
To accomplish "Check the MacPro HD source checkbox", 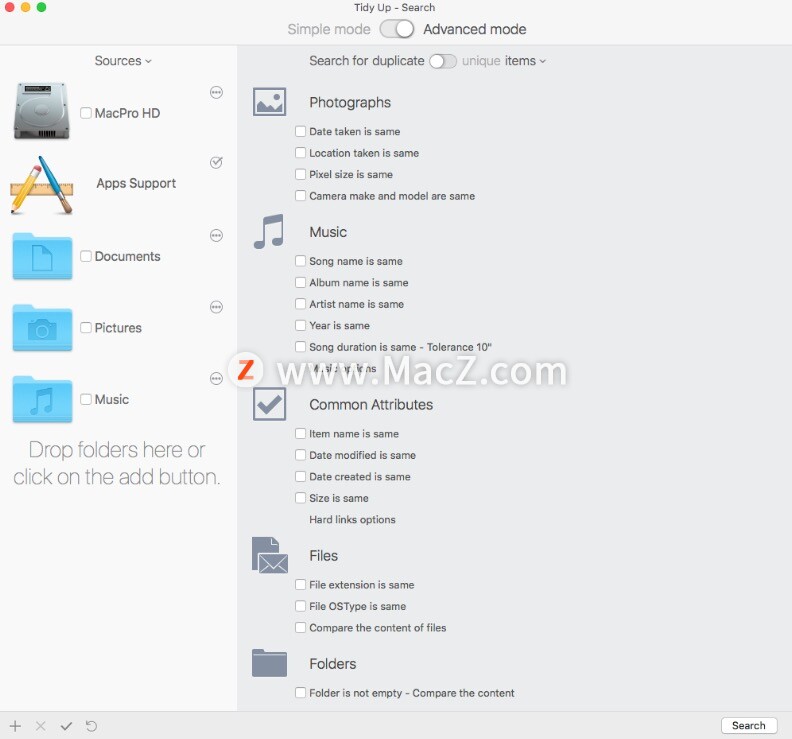I will click(86, 113).
